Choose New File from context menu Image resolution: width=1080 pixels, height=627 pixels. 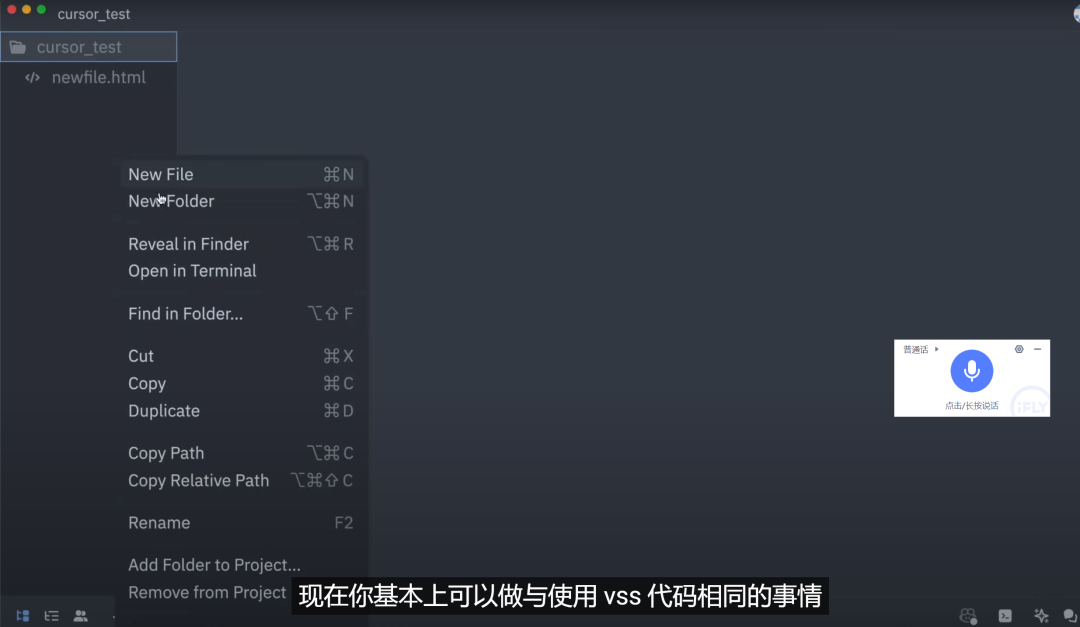[x=241, y=174]
